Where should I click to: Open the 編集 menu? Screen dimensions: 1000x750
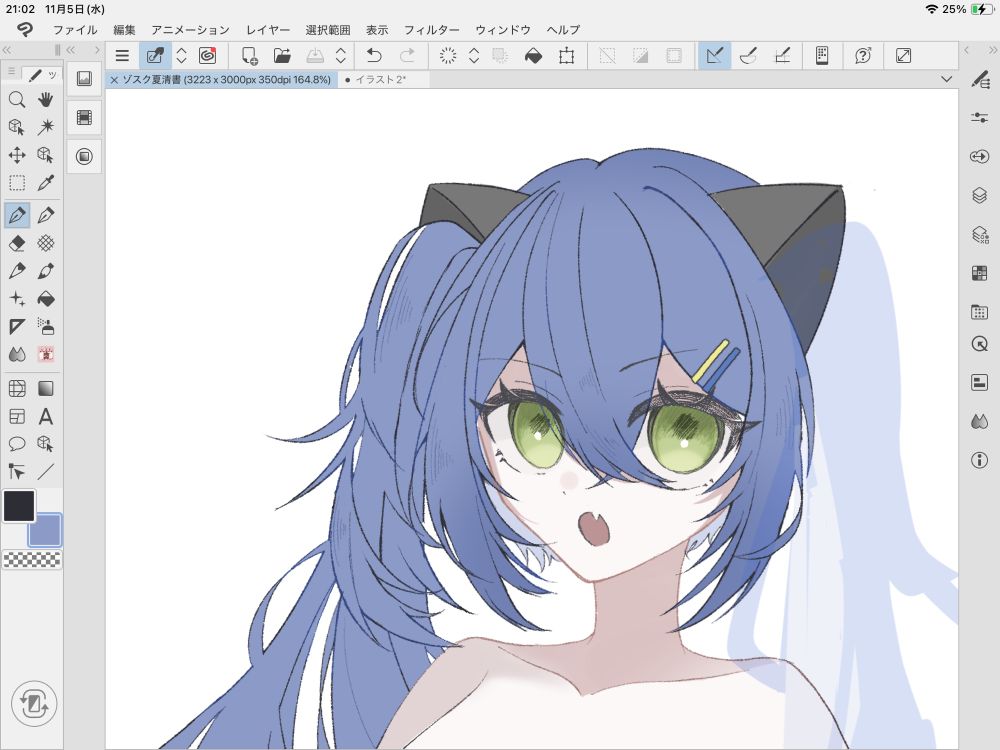click(124, 30)
